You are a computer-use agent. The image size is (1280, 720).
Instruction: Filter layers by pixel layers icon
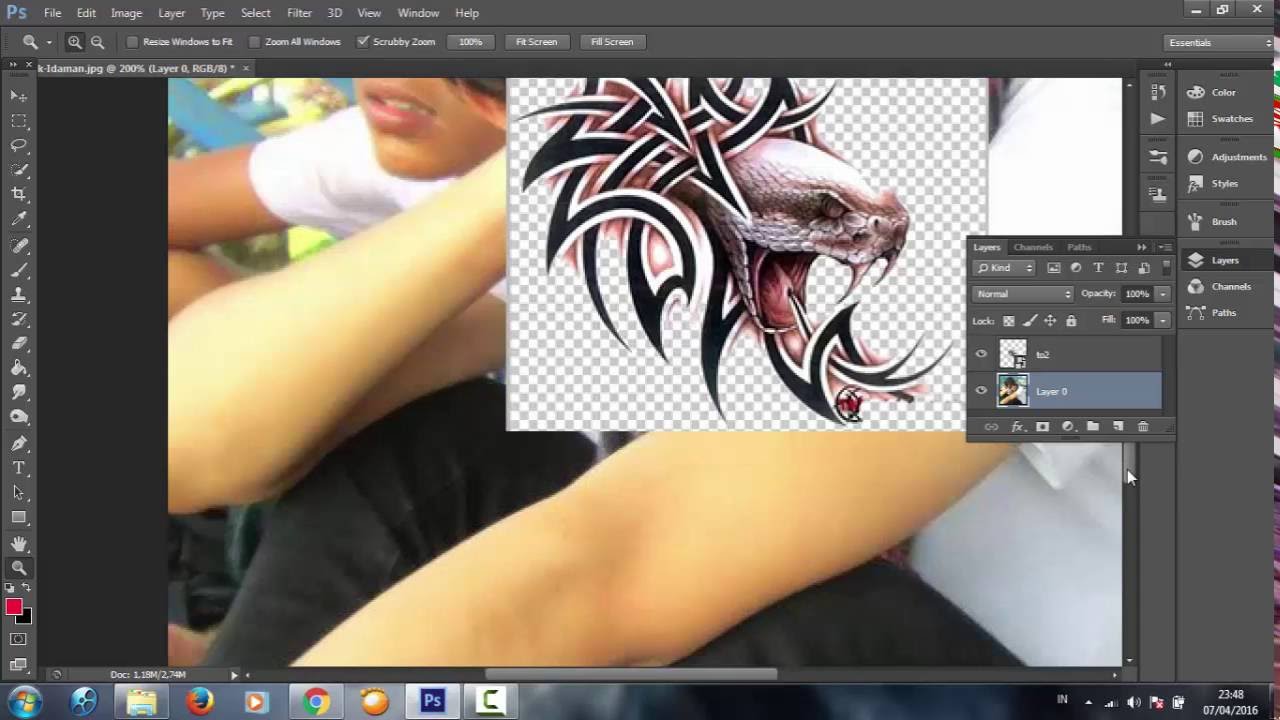point(1053,268)
